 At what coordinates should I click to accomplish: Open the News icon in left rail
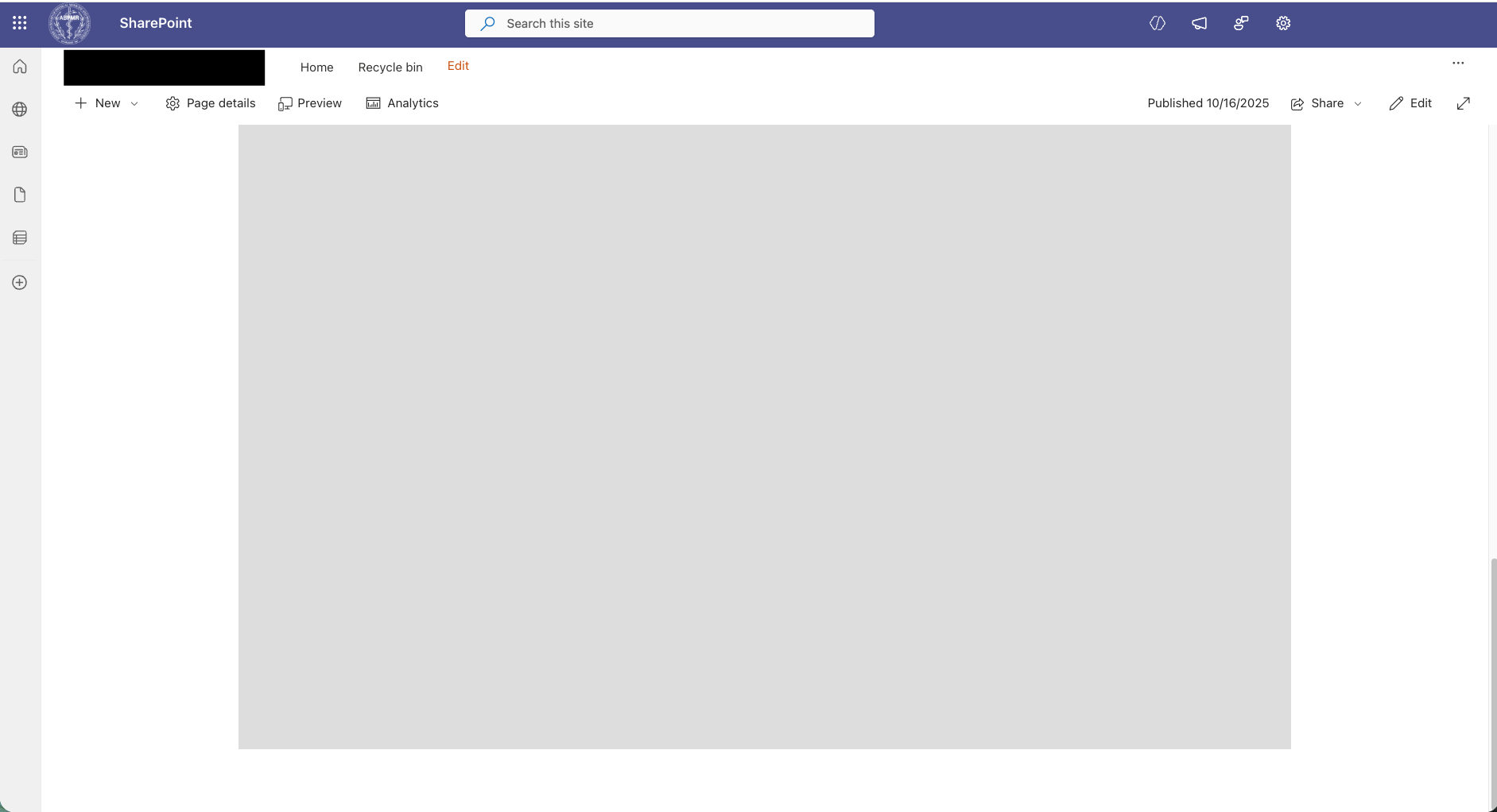tap(20, 152)
